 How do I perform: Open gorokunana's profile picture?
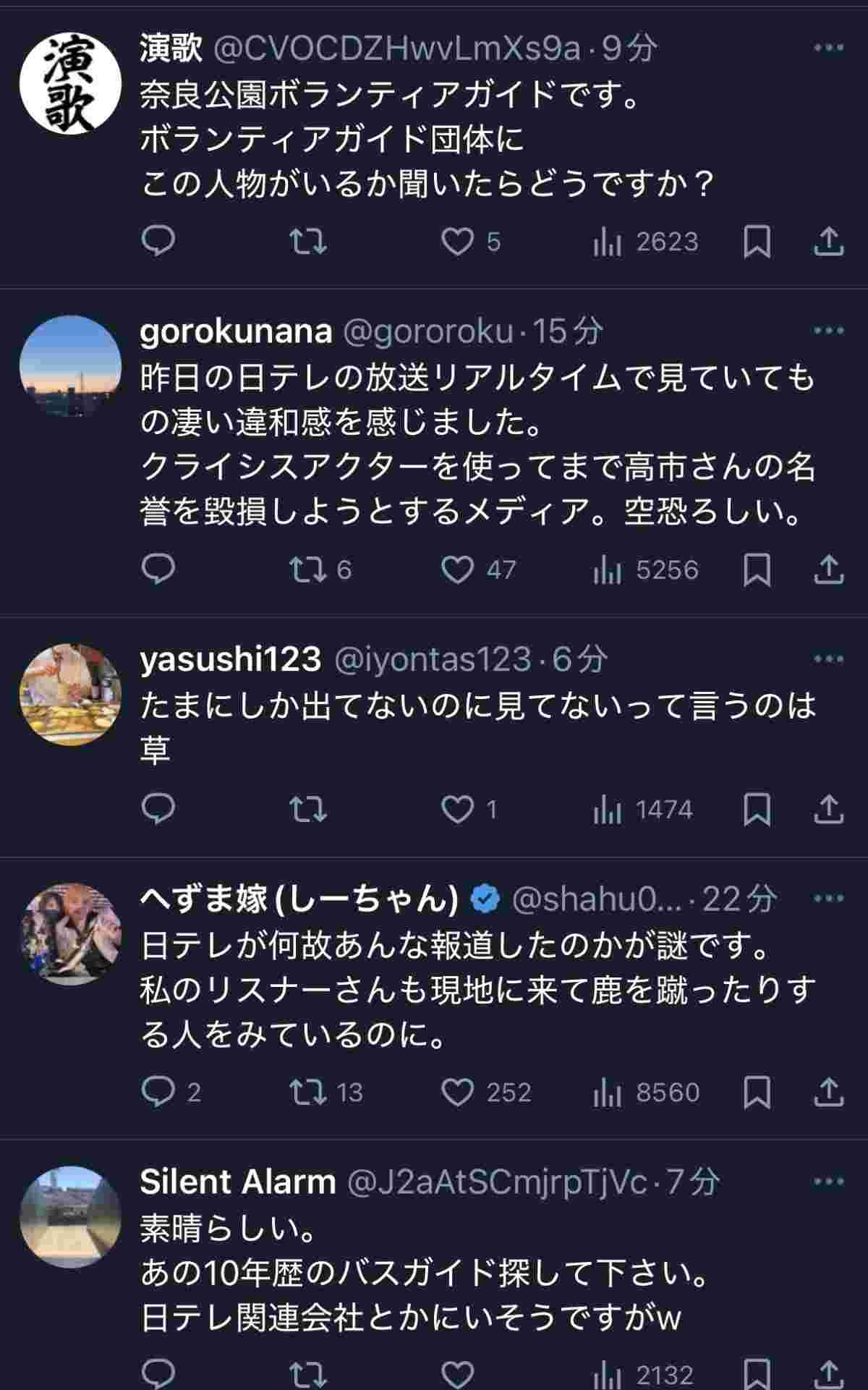click(x=70, y=367)
